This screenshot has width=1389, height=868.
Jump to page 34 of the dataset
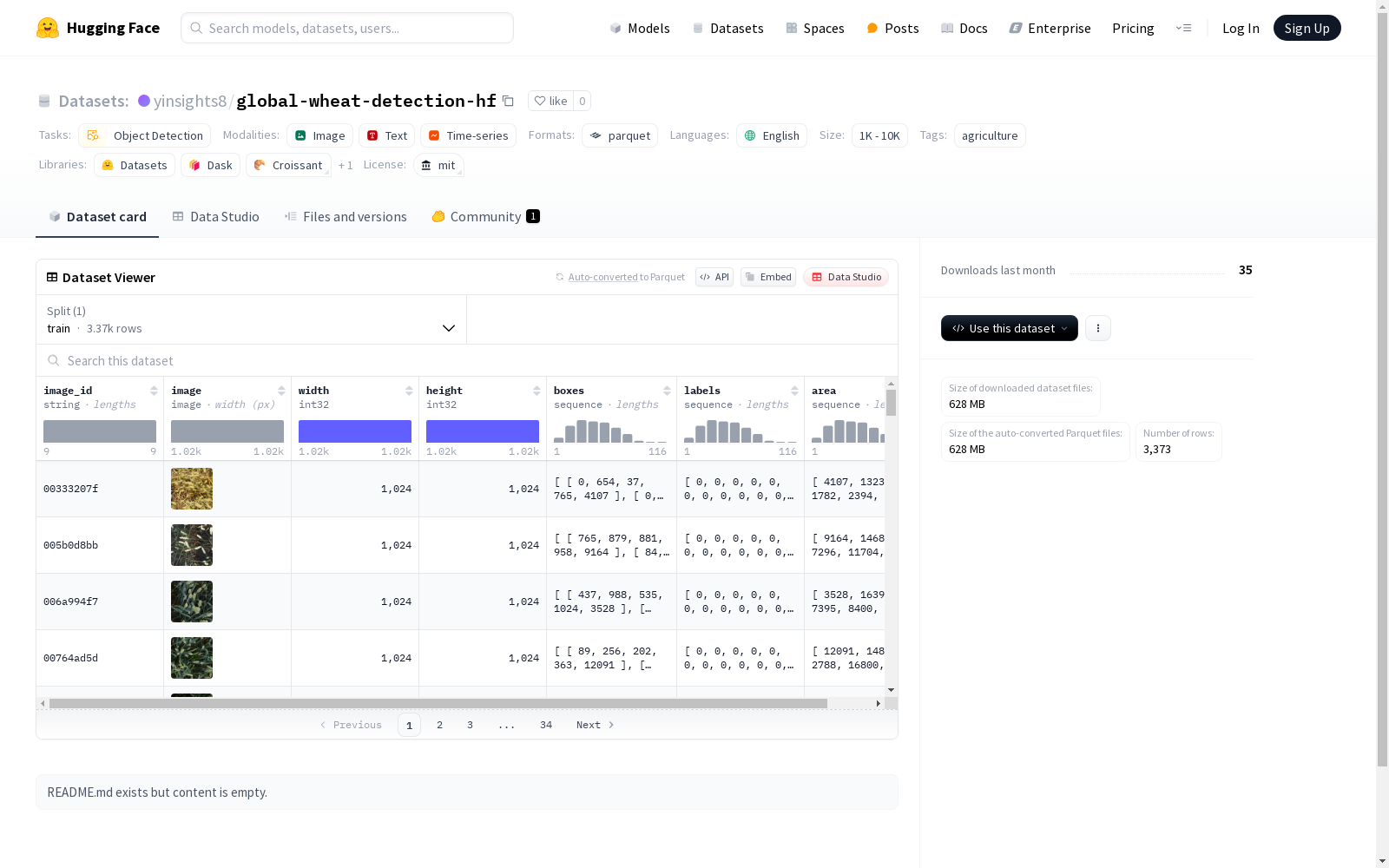[x=546, y=725]
